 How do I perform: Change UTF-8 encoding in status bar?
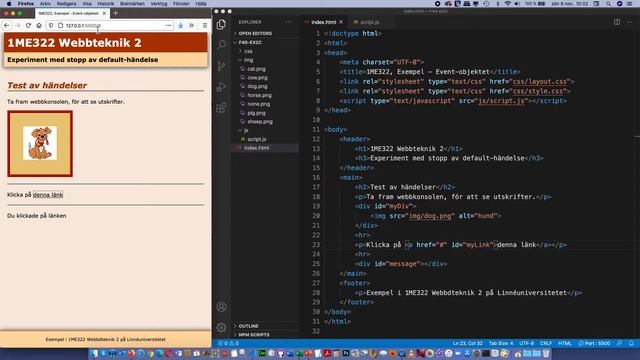(x=526, y=343)
